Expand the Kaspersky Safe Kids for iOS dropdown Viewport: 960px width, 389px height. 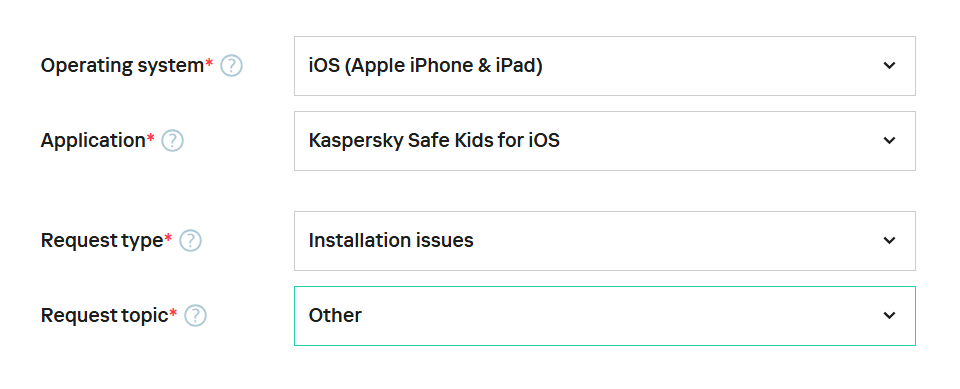tap(605, 141)
